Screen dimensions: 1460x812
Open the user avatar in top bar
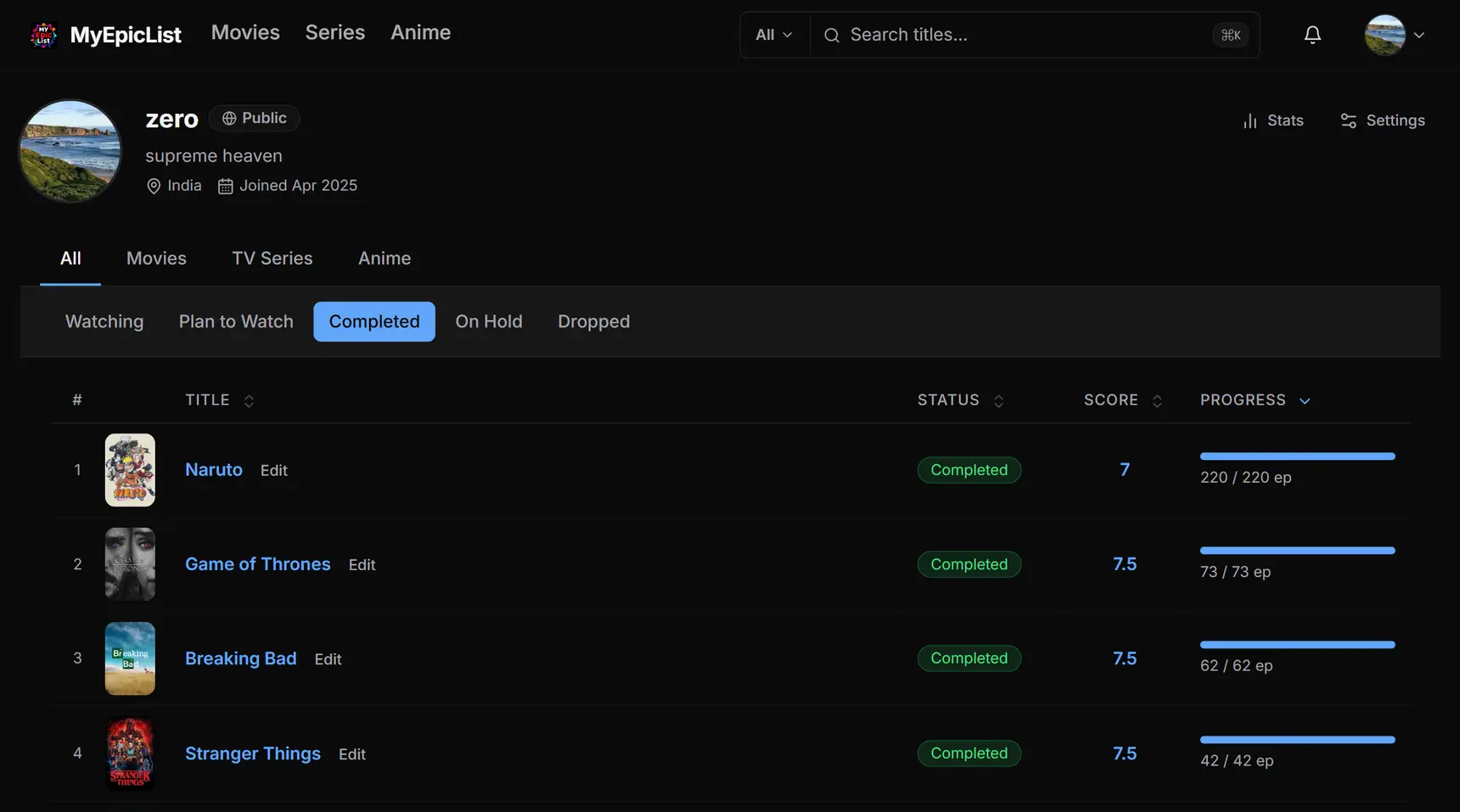pyautogui.click(x=1384, y=35)
